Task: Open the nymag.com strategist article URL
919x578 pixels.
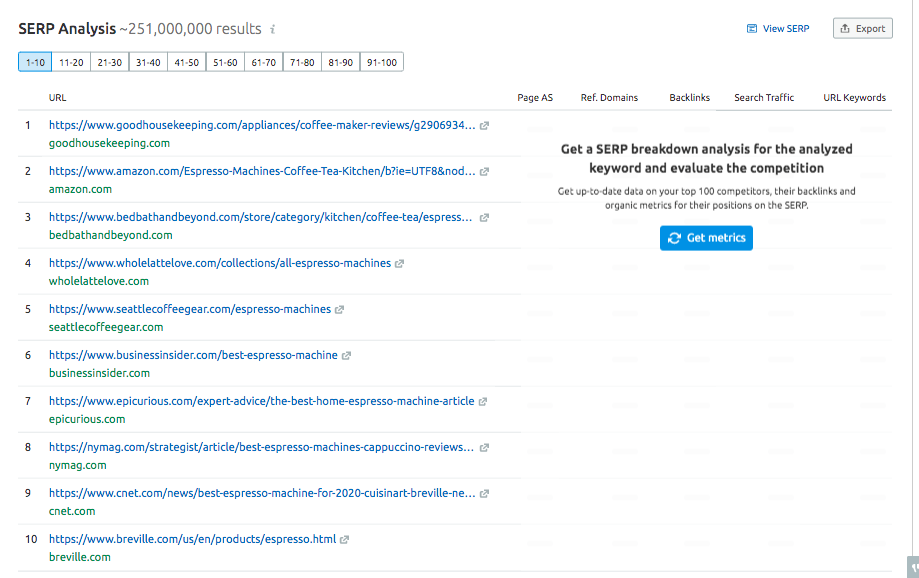Action: click(x=261, y=447)
